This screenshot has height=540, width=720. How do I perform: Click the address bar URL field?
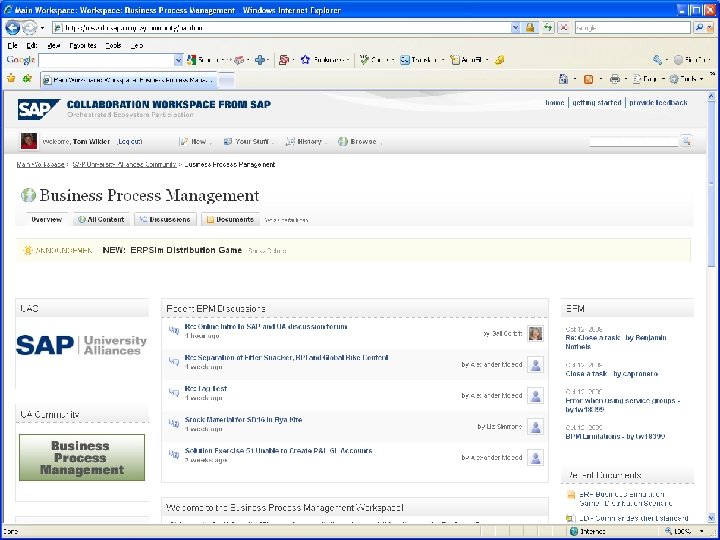point(281,28)
